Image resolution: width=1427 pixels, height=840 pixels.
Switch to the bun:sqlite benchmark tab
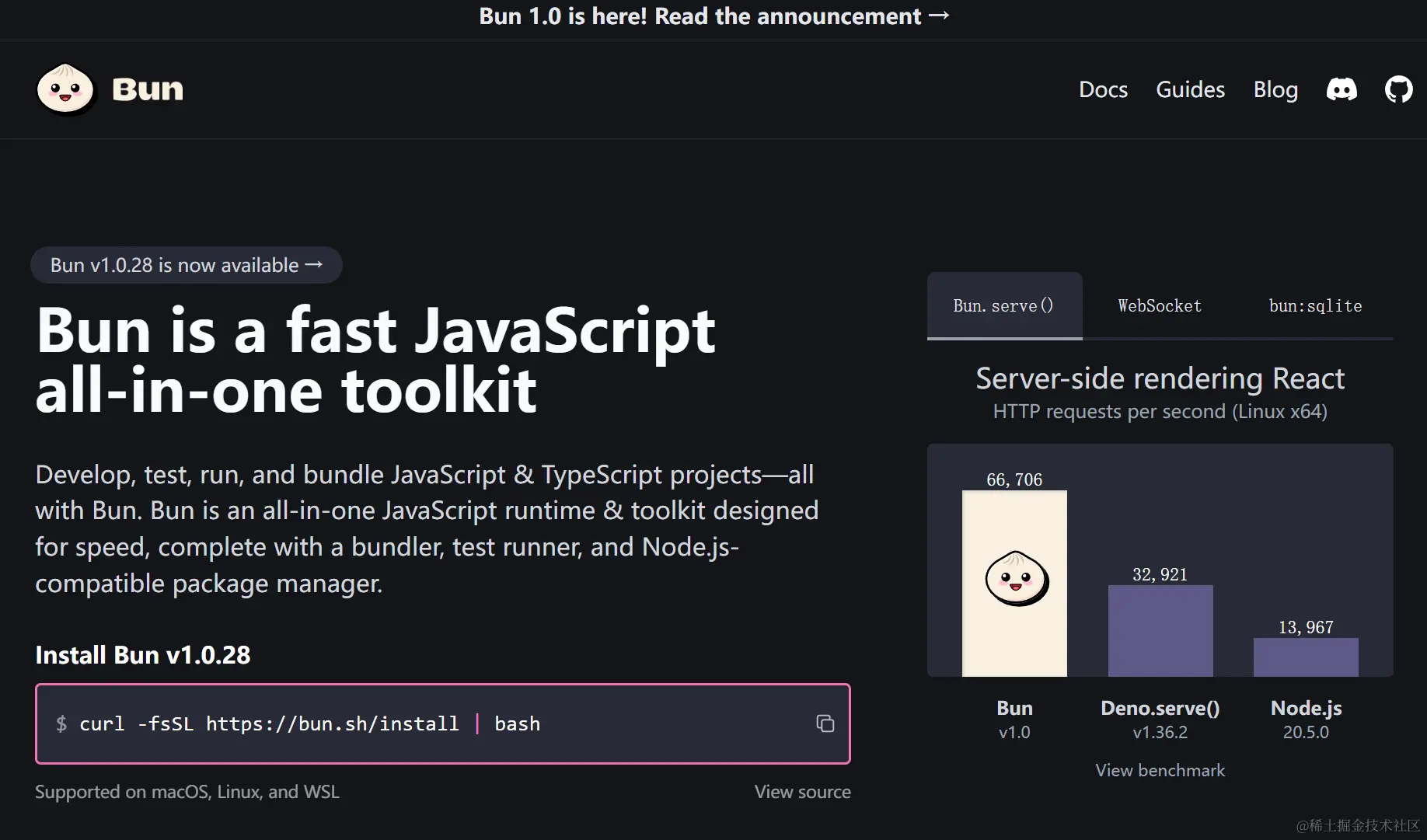1315,305
